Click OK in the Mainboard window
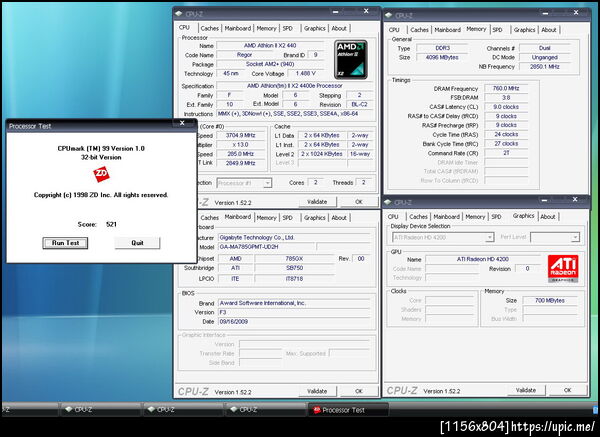The image size is (600, 437). pyautogui.click(x=359, y=391)
